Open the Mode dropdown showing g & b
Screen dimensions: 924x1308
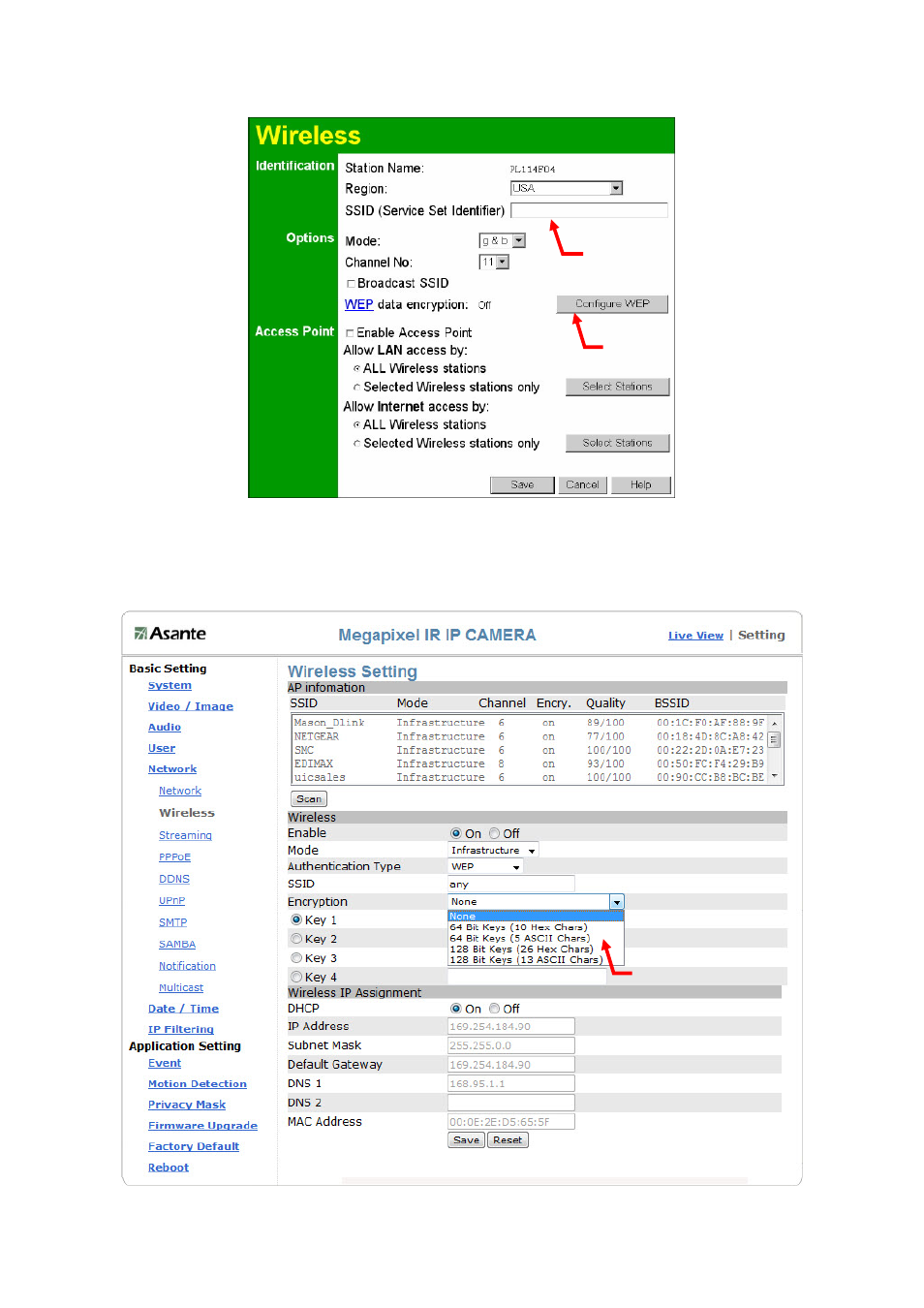(502, 240)
